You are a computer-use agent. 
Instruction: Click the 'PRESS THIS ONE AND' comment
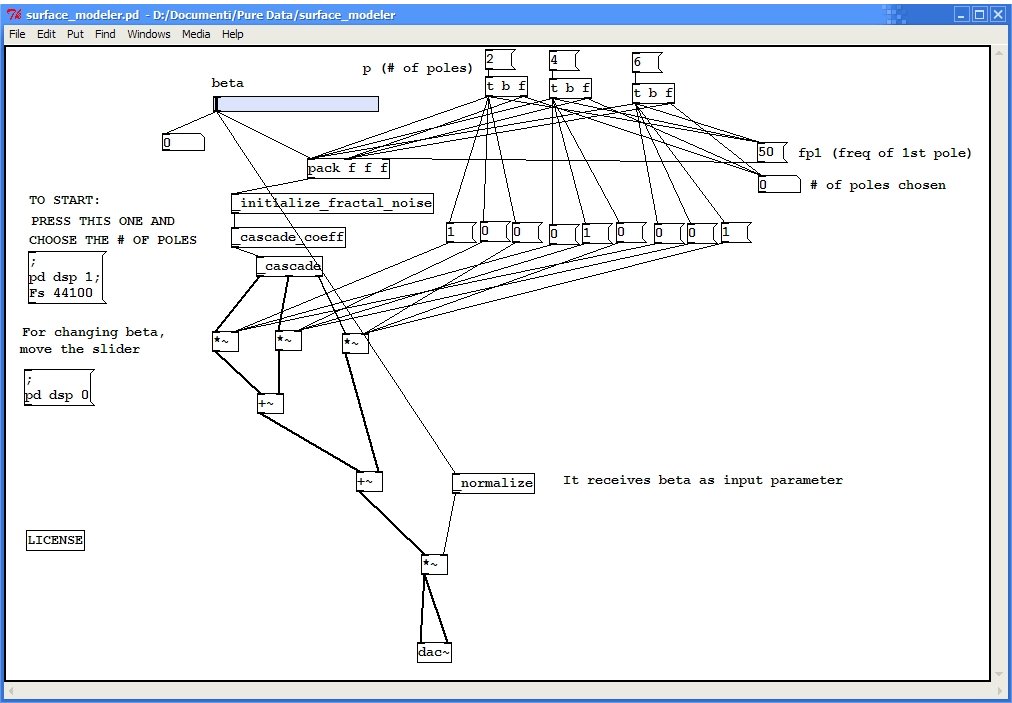103,221
